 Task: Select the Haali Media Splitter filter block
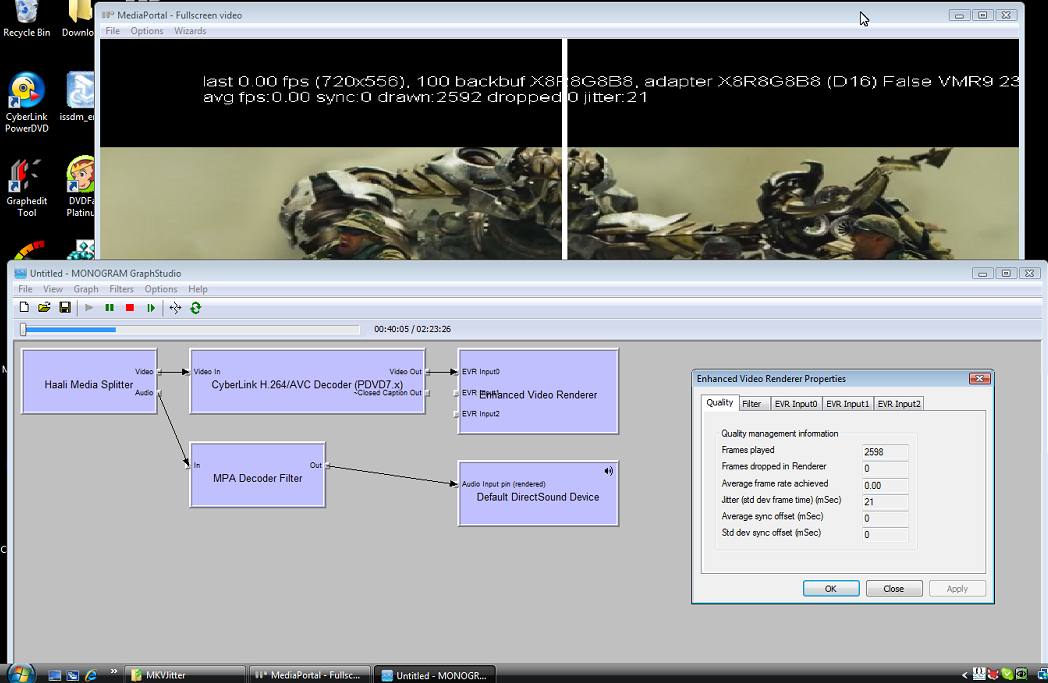[x=89, y=382]
